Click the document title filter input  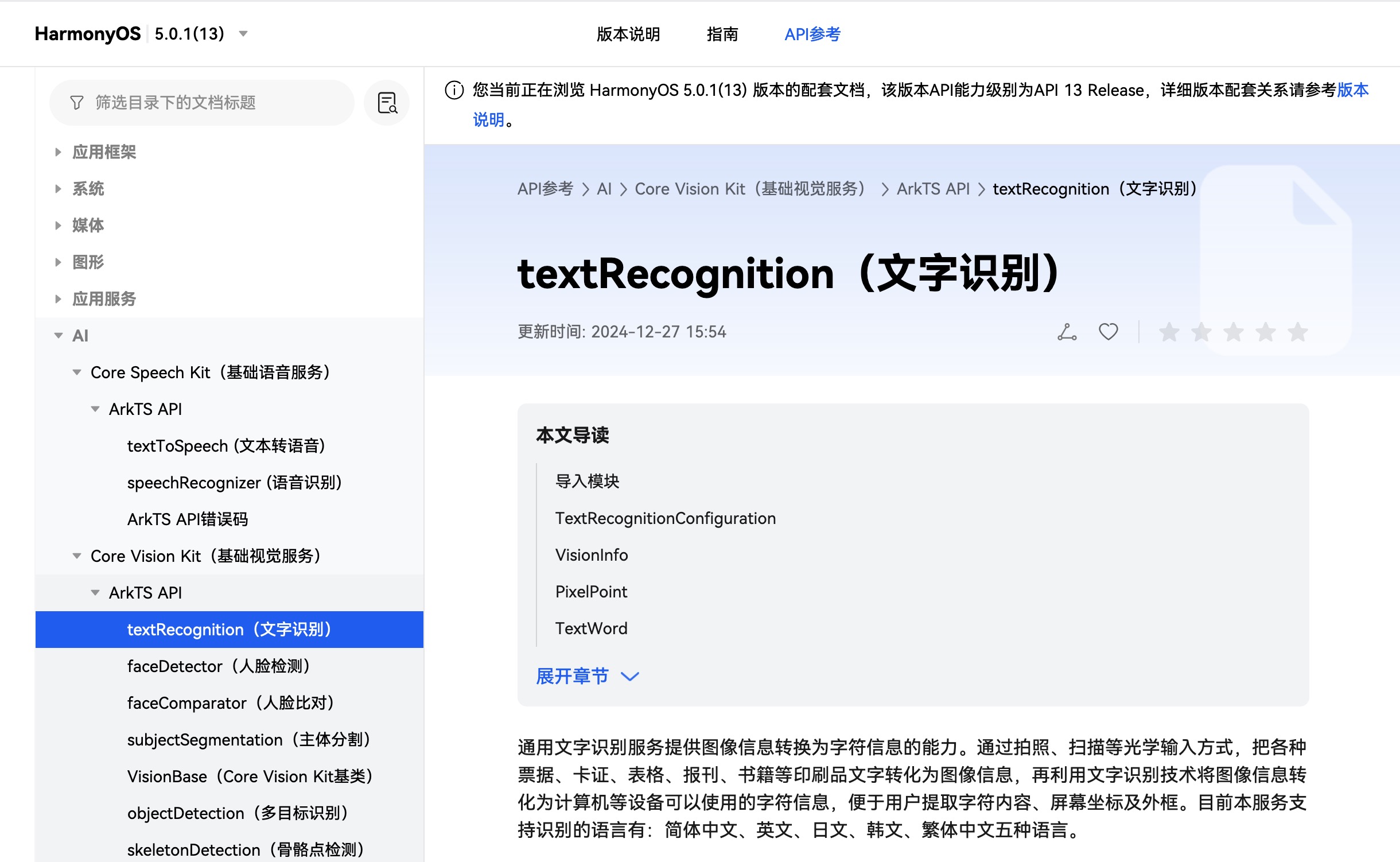(x=218, y=103)
